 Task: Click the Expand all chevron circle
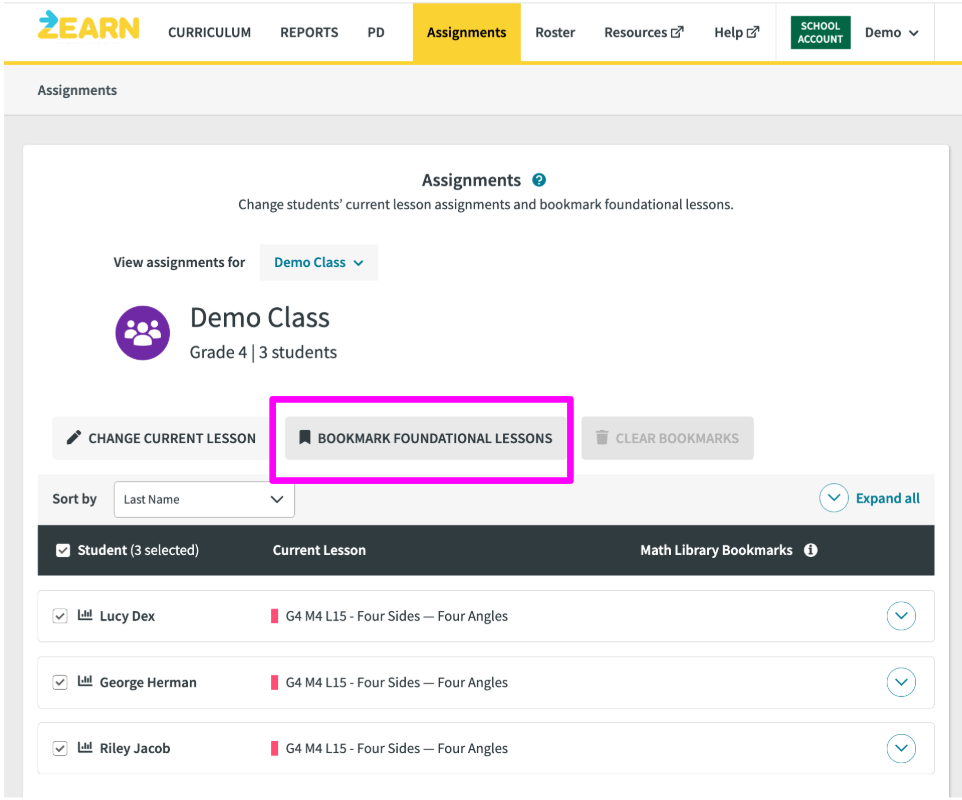(x=834, y=498)
